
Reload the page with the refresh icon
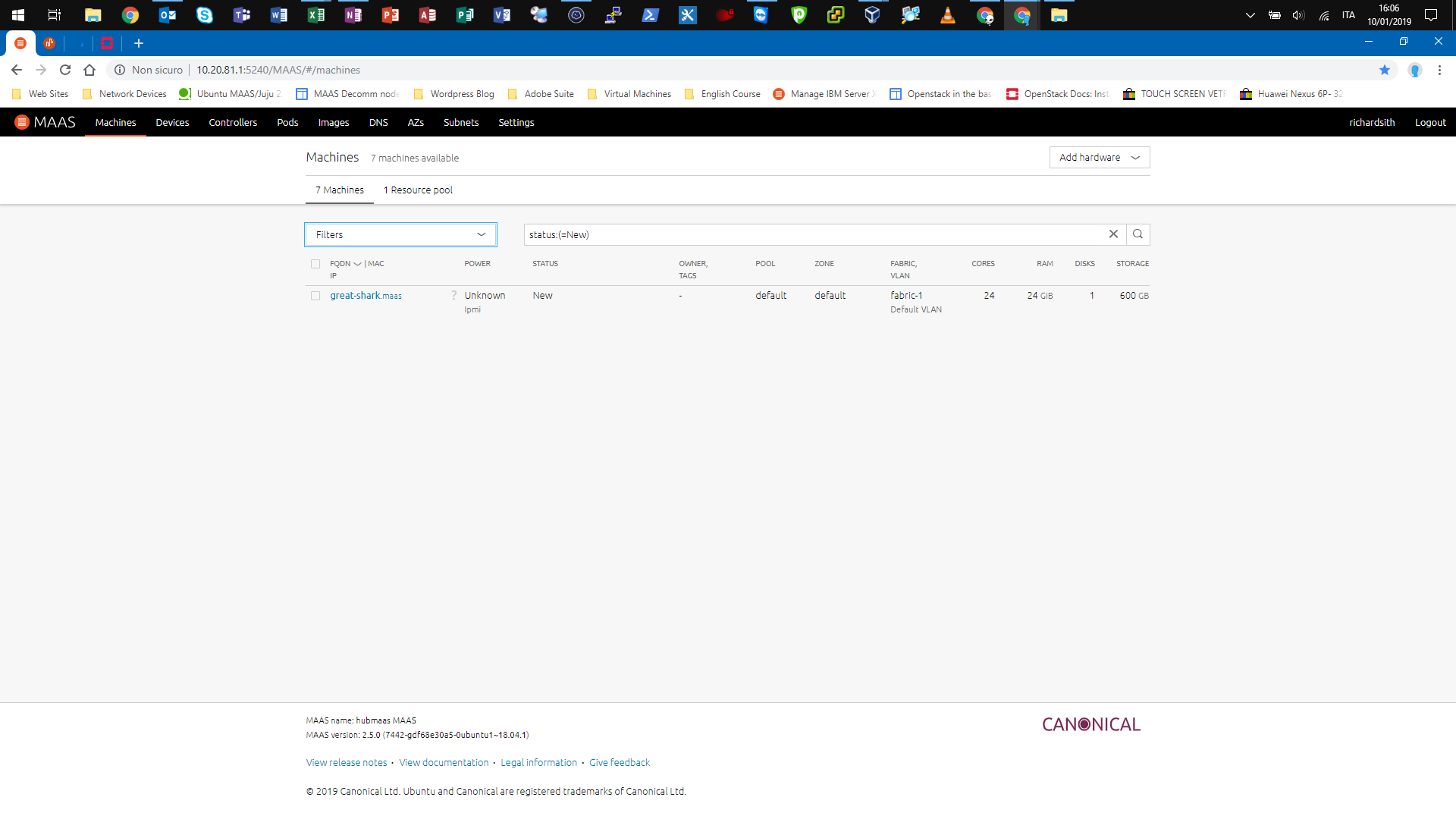point(65,70)
